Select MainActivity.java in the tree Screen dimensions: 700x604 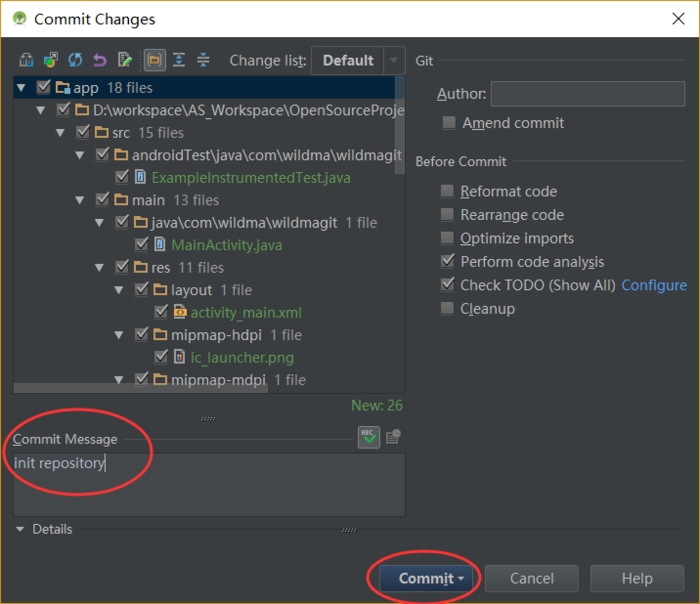(x=227, y=245)
